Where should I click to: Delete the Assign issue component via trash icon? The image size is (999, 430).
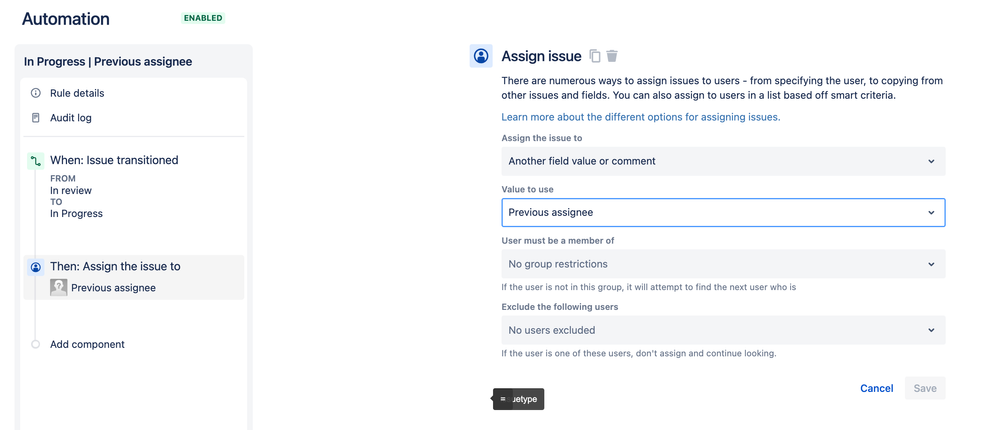point(612,56)
